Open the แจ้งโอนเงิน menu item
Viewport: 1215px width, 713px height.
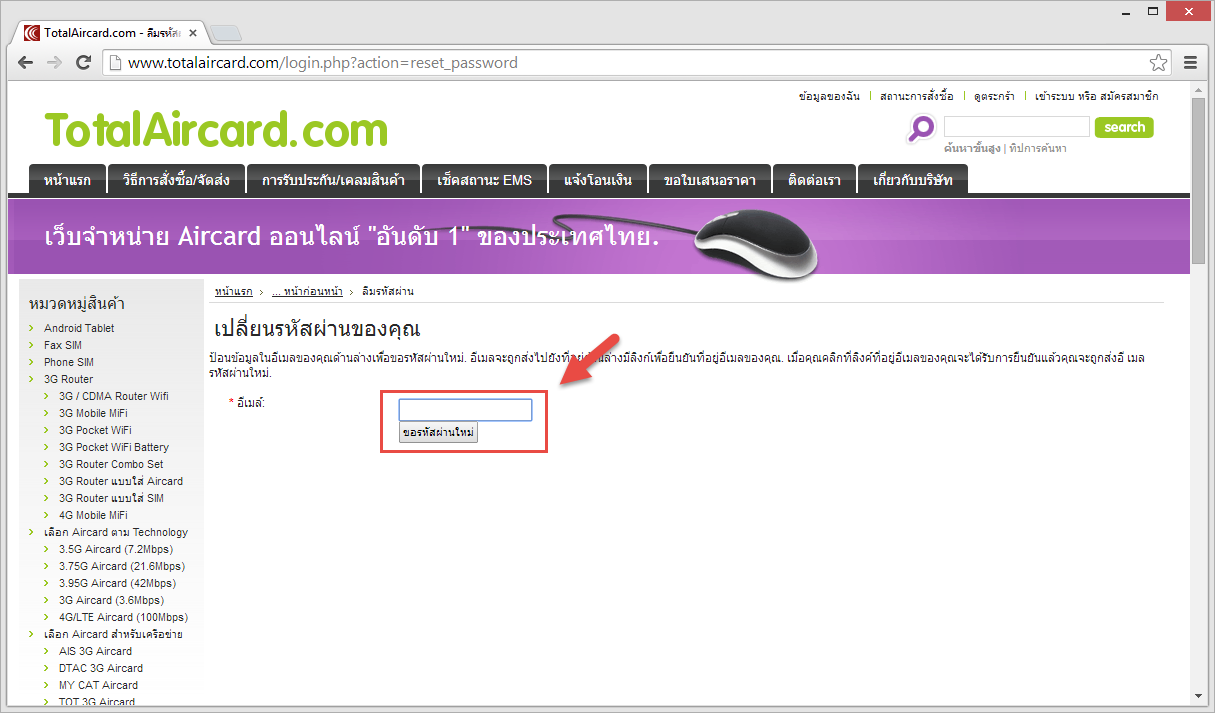[598, 180]
